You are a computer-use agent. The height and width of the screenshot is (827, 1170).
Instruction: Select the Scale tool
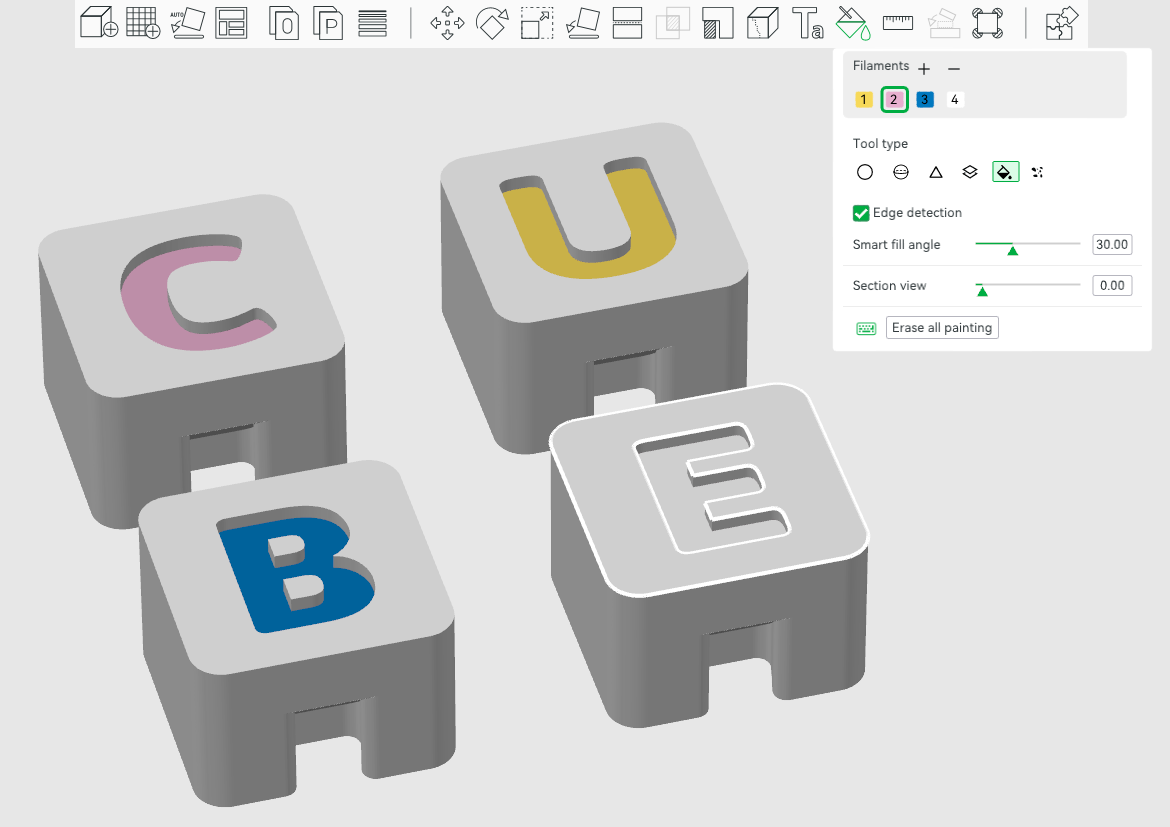tap(537, 23)
